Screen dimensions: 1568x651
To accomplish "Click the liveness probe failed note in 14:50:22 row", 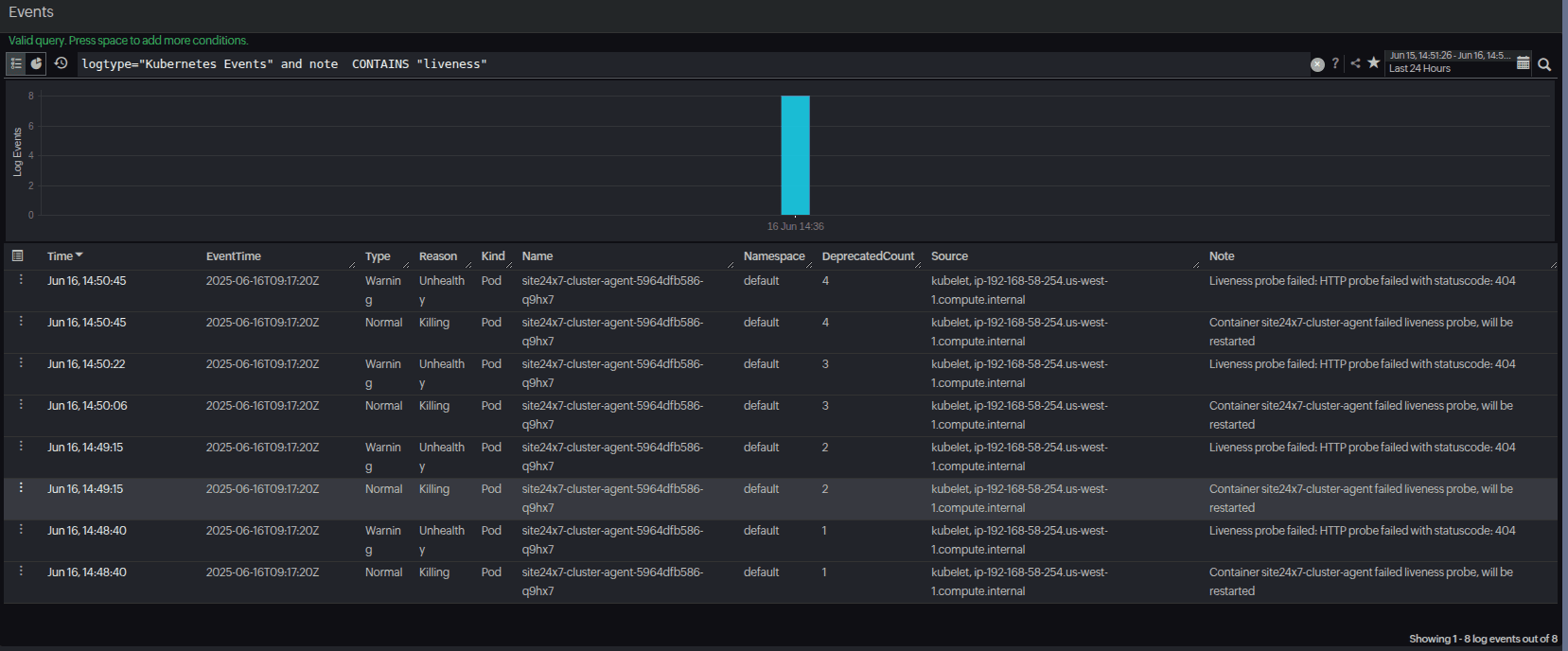I will tap(1362, 364).
